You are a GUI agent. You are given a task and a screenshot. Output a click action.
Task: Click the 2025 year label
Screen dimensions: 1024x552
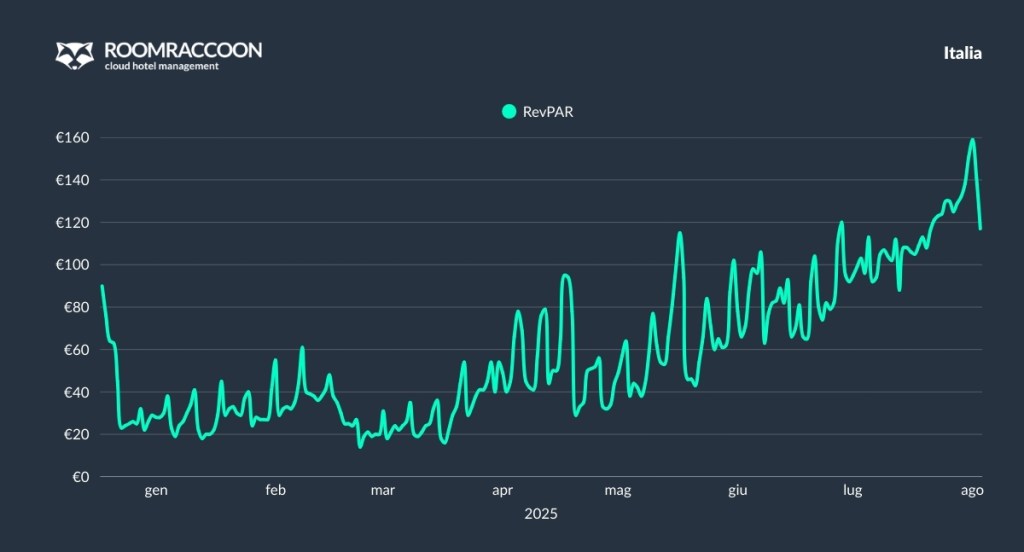click(x=541, y=513)
